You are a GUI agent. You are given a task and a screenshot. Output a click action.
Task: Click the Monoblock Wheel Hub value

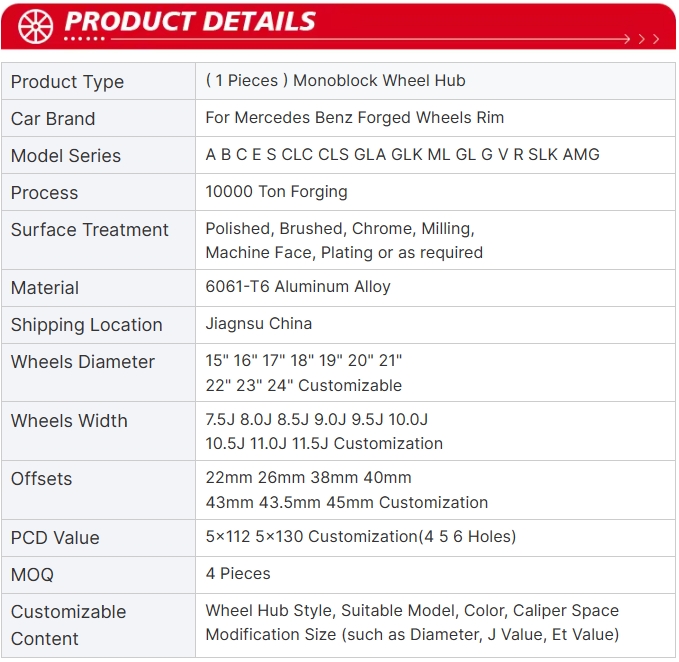(335, 81)
